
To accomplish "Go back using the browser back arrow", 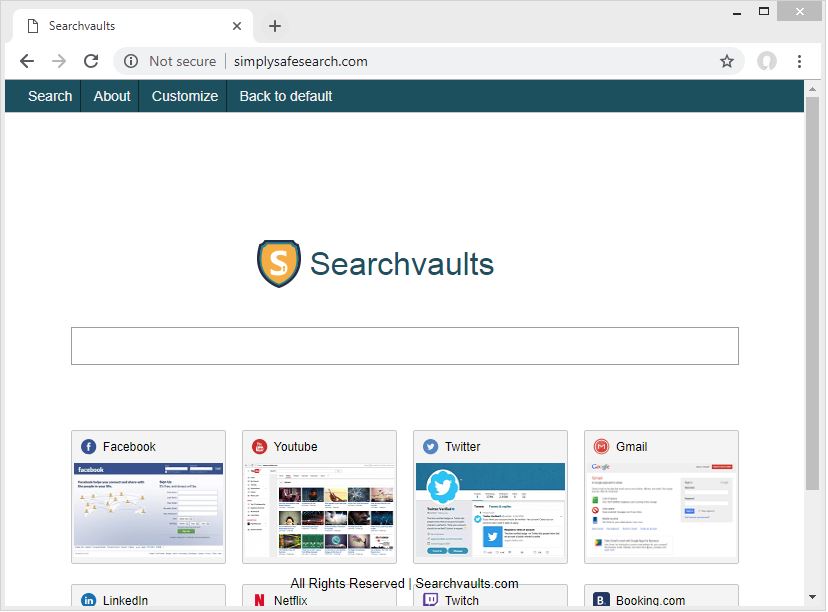I will 27,61.
